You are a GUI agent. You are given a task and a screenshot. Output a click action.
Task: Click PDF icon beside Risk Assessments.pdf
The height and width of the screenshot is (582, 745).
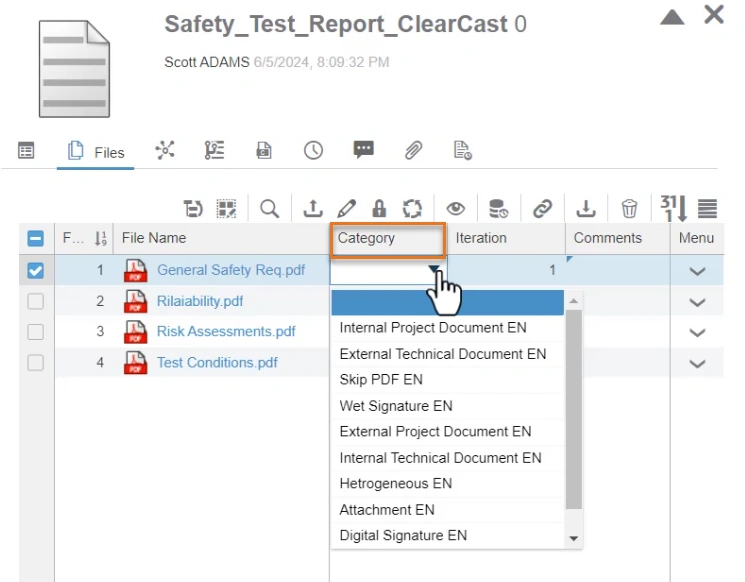tap(135, 332)
